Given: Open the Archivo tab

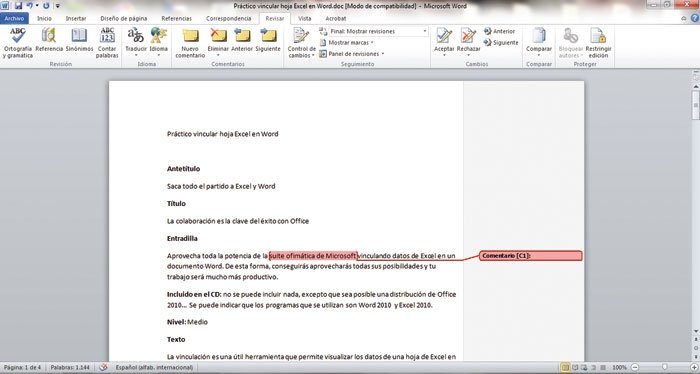Looking at the screenshot, I should [x=14, y=18].
